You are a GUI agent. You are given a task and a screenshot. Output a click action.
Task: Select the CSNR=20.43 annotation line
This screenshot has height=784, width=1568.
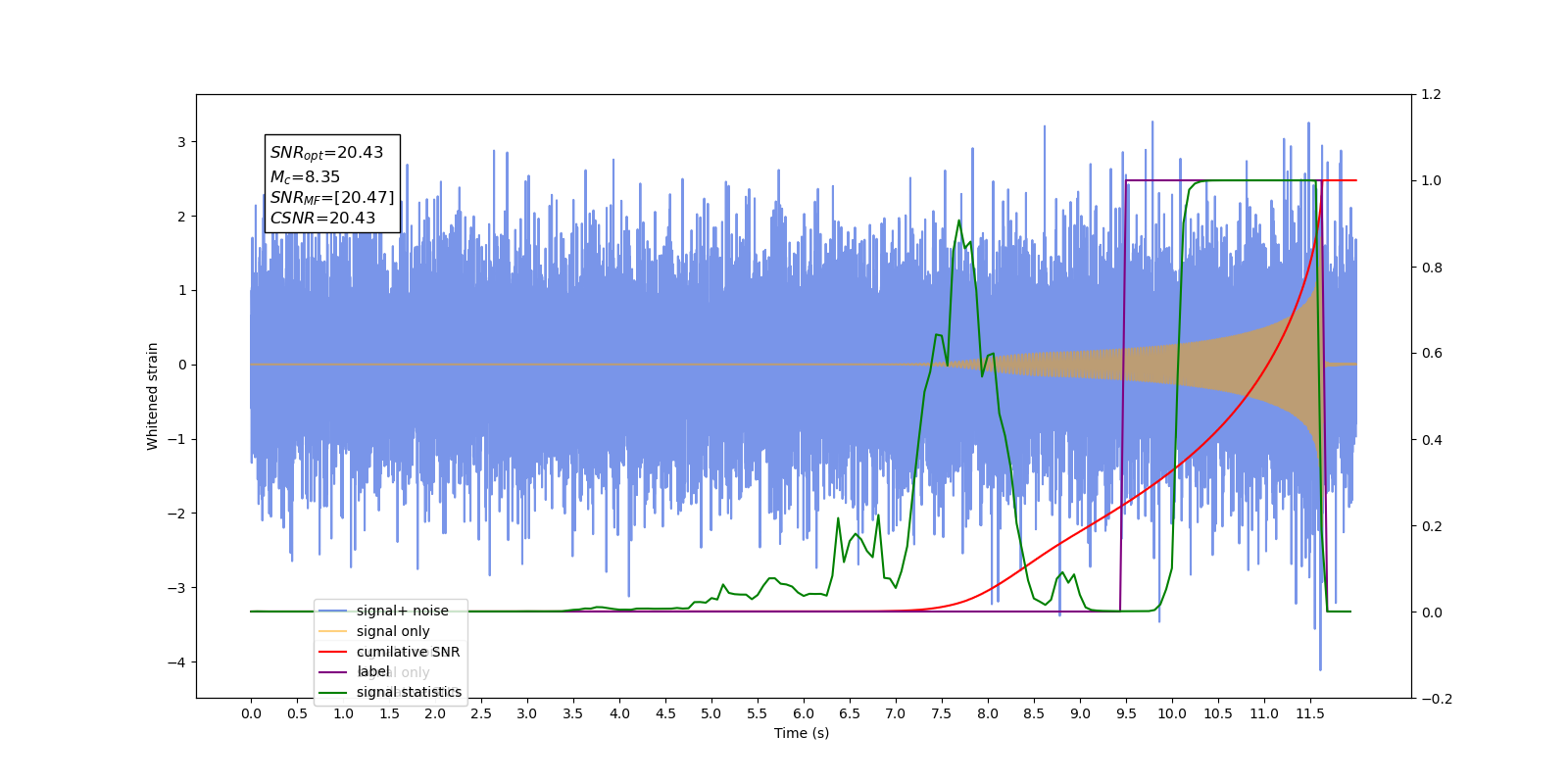point(323,219)
